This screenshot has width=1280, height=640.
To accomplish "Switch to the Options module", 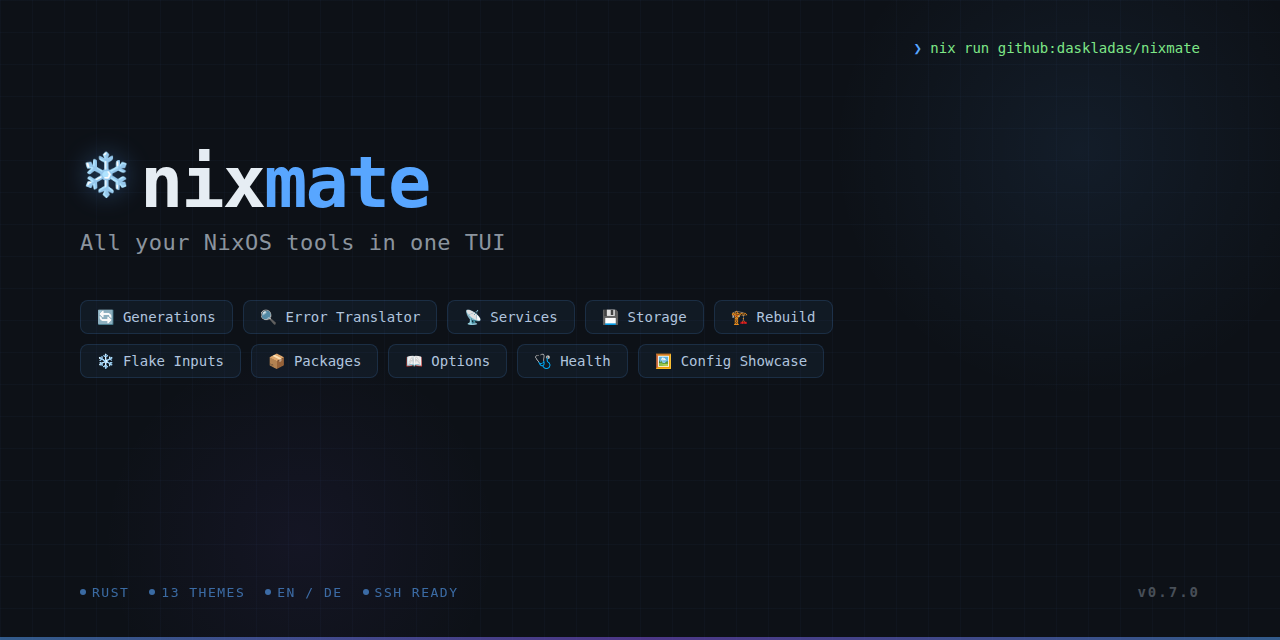I will (447, 361).
